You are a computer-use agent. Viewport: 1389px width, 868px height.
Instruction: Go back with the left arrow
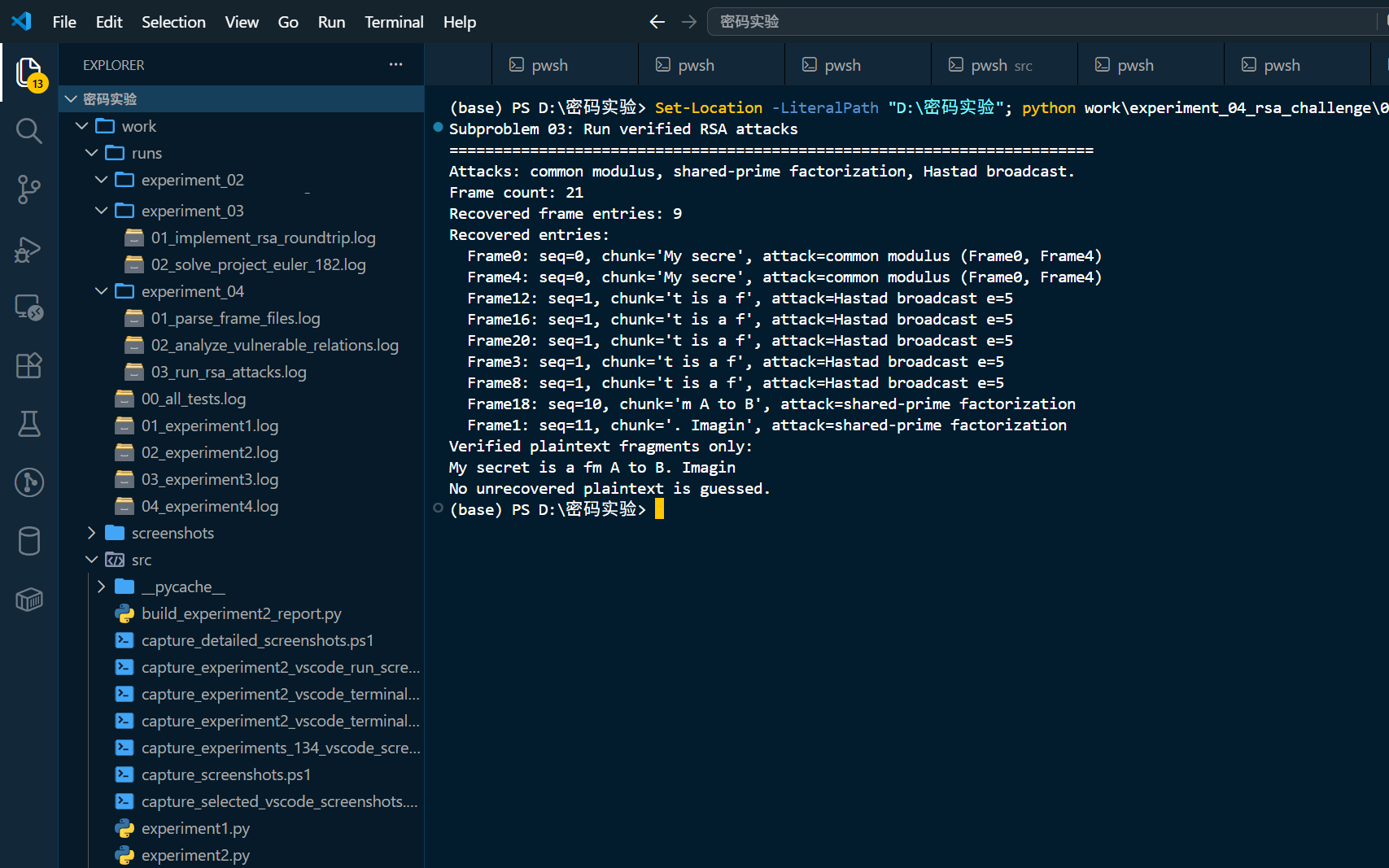(657, 22)
